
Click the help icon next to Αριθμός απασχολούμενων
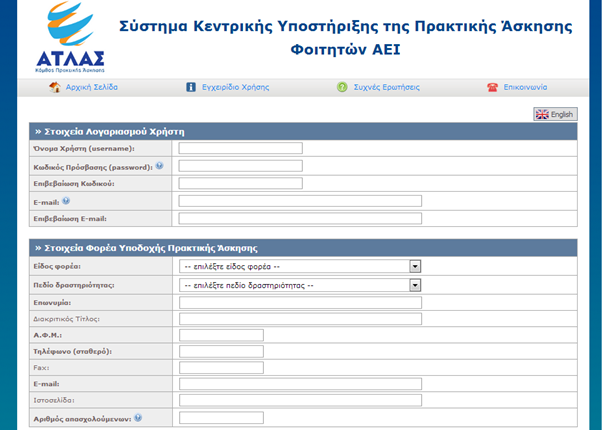pos(138,418)
